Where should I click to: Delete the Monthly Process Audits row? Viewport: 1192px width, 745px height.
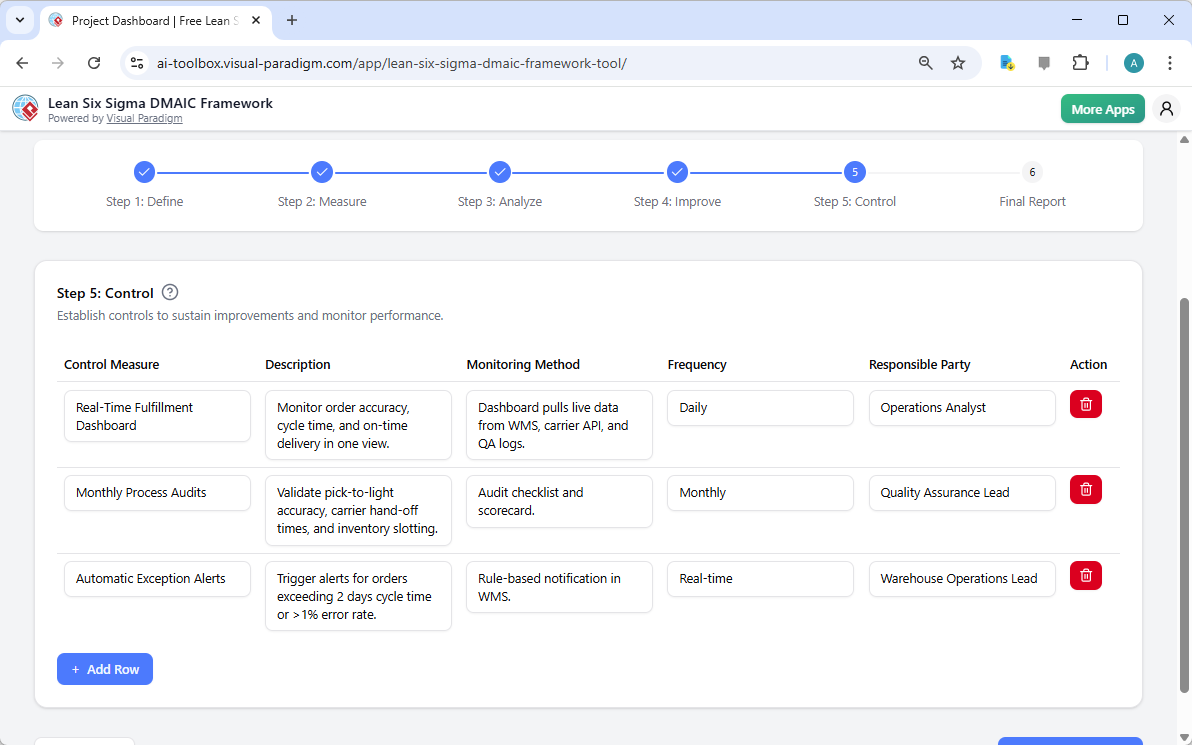click(1085, 489)
